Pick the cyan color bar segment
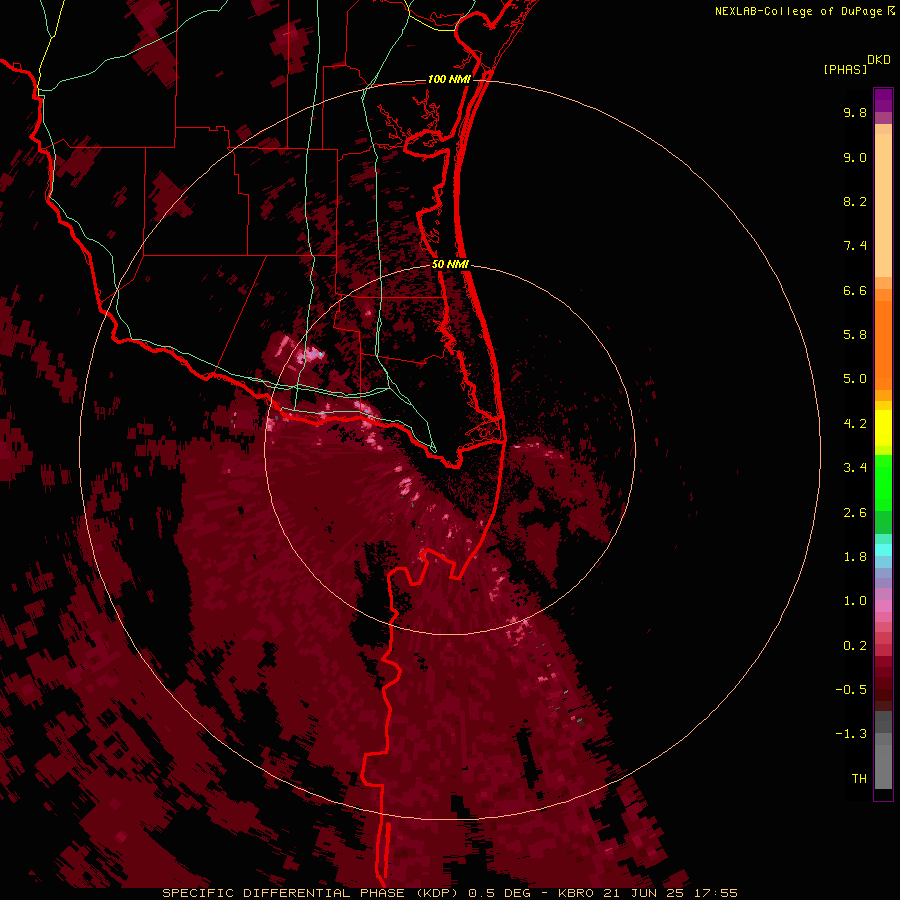 883,550
